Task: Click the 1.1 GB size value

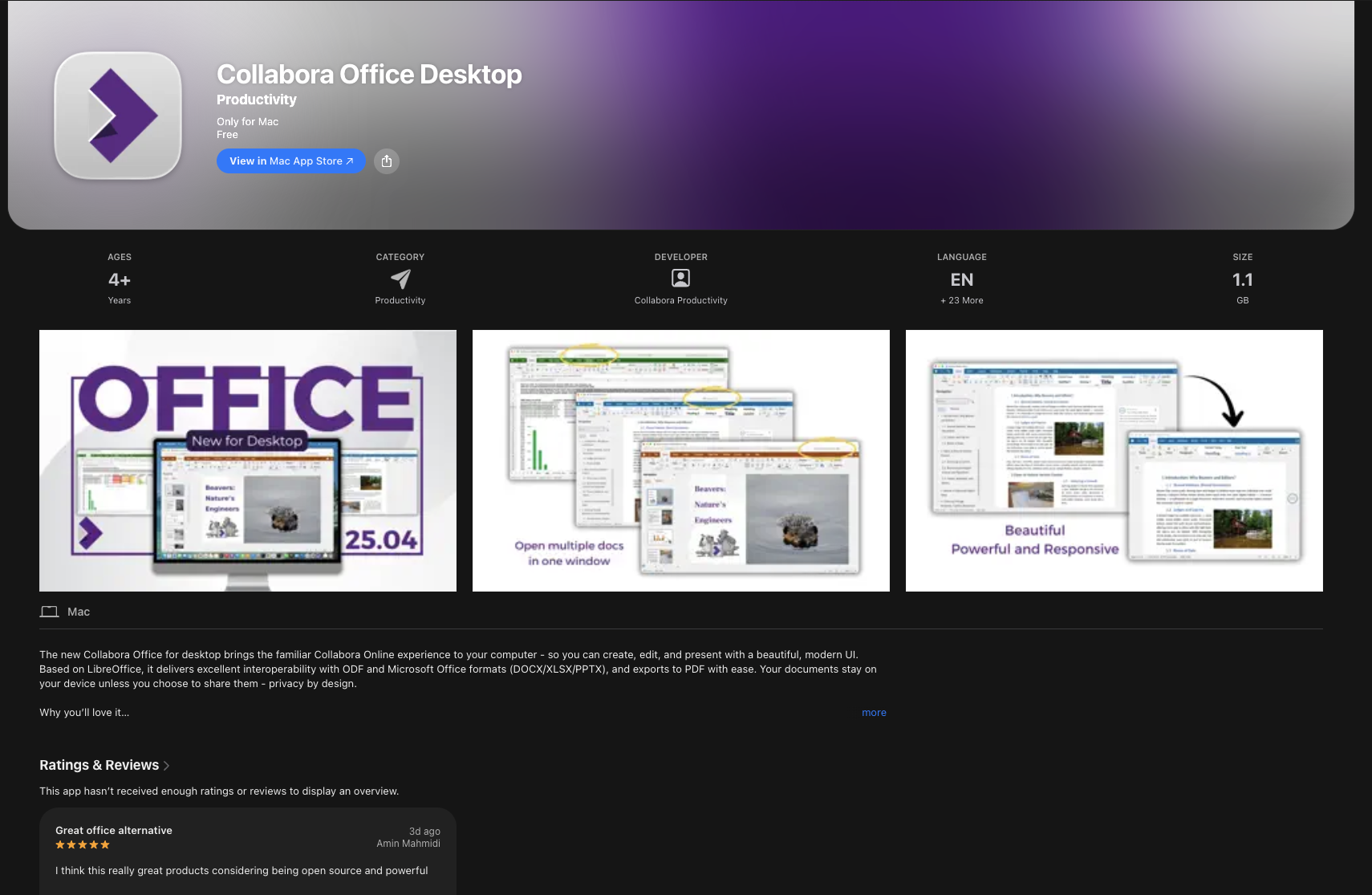Action: (x=1242, y=279)
